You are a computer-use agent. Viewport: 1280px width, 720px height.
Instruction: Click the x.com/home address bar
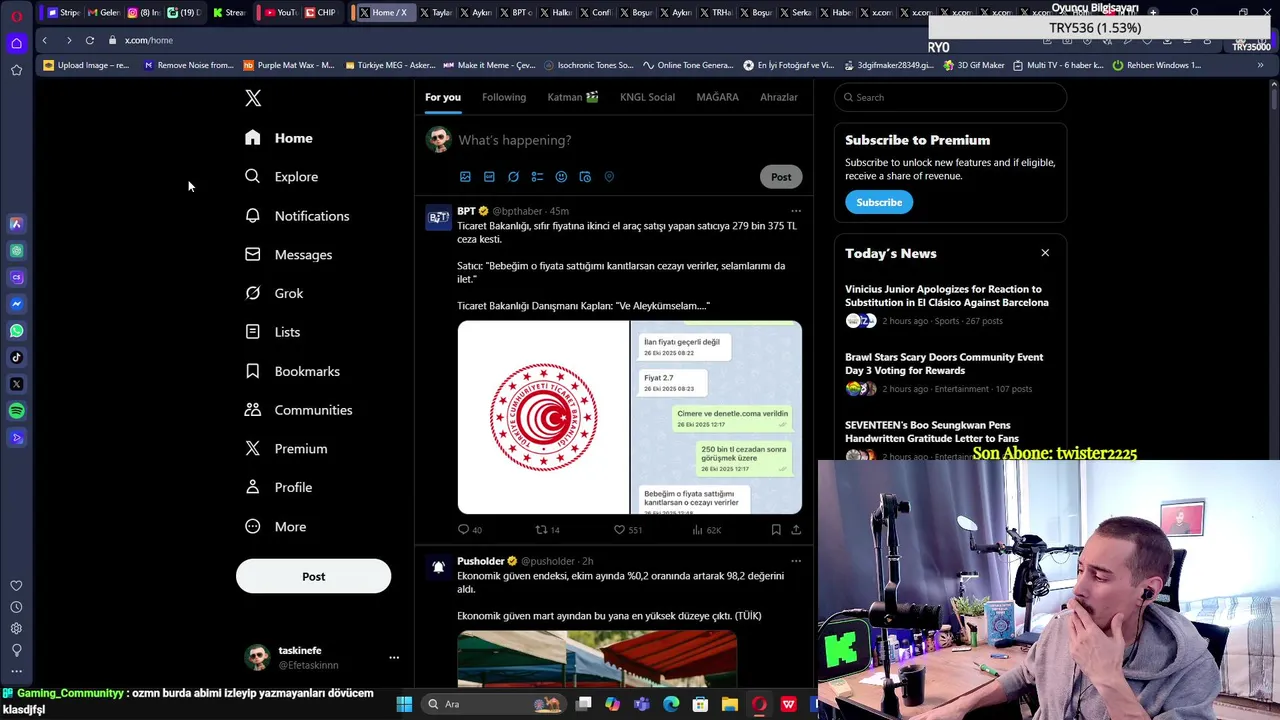tap(149, 40)
